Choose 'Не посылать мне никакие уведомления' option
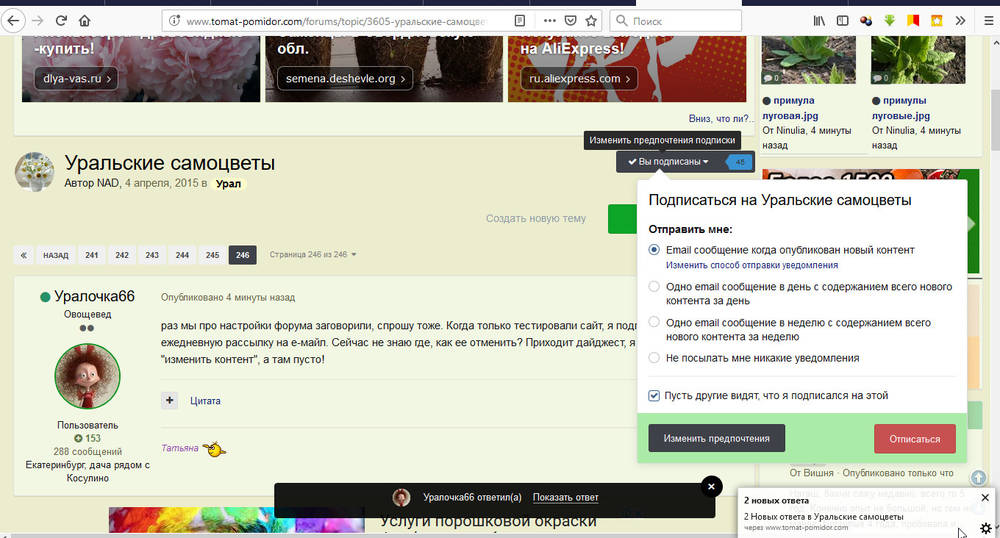The height and width of the screenshot is (538, 1000). click(654, 357)
